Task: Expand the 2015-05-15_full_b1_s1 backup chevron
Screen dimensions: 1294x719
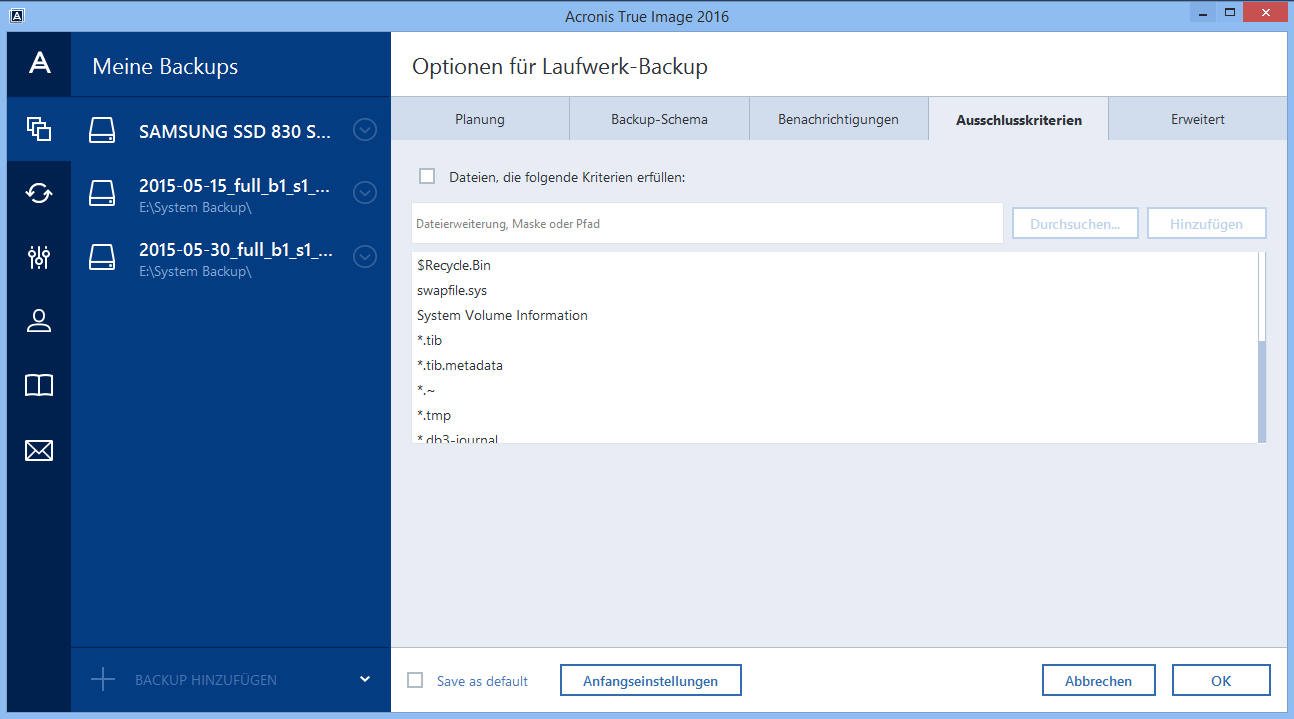Action: [365, 193]
